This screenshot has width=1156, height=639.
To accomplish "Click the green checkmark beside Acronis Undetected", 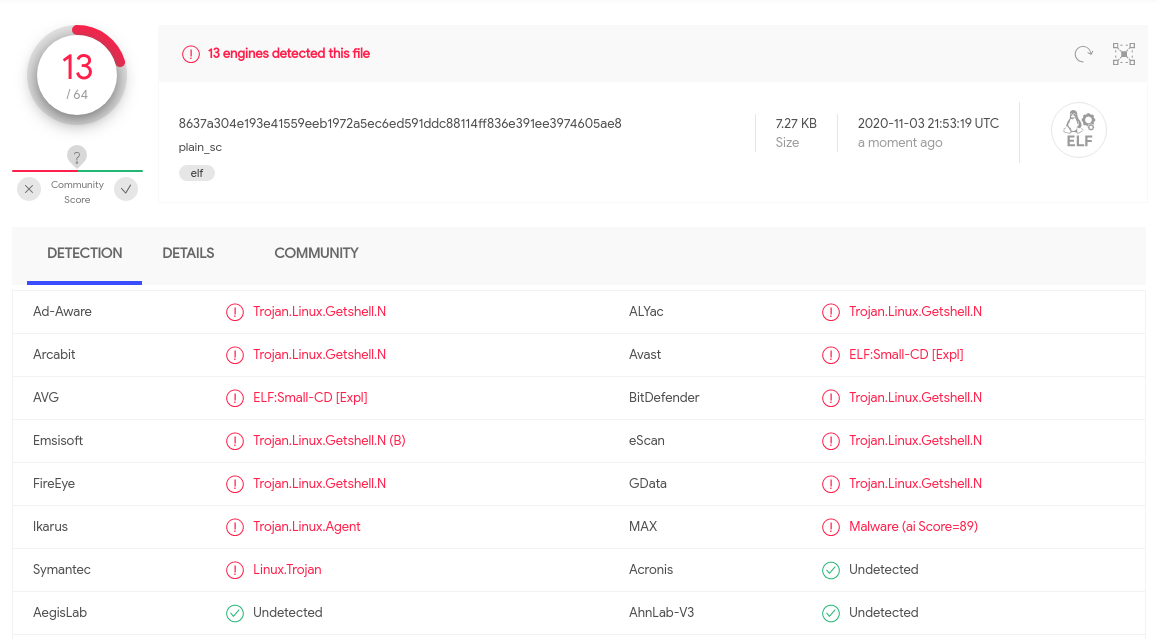I will click(831, 569).
